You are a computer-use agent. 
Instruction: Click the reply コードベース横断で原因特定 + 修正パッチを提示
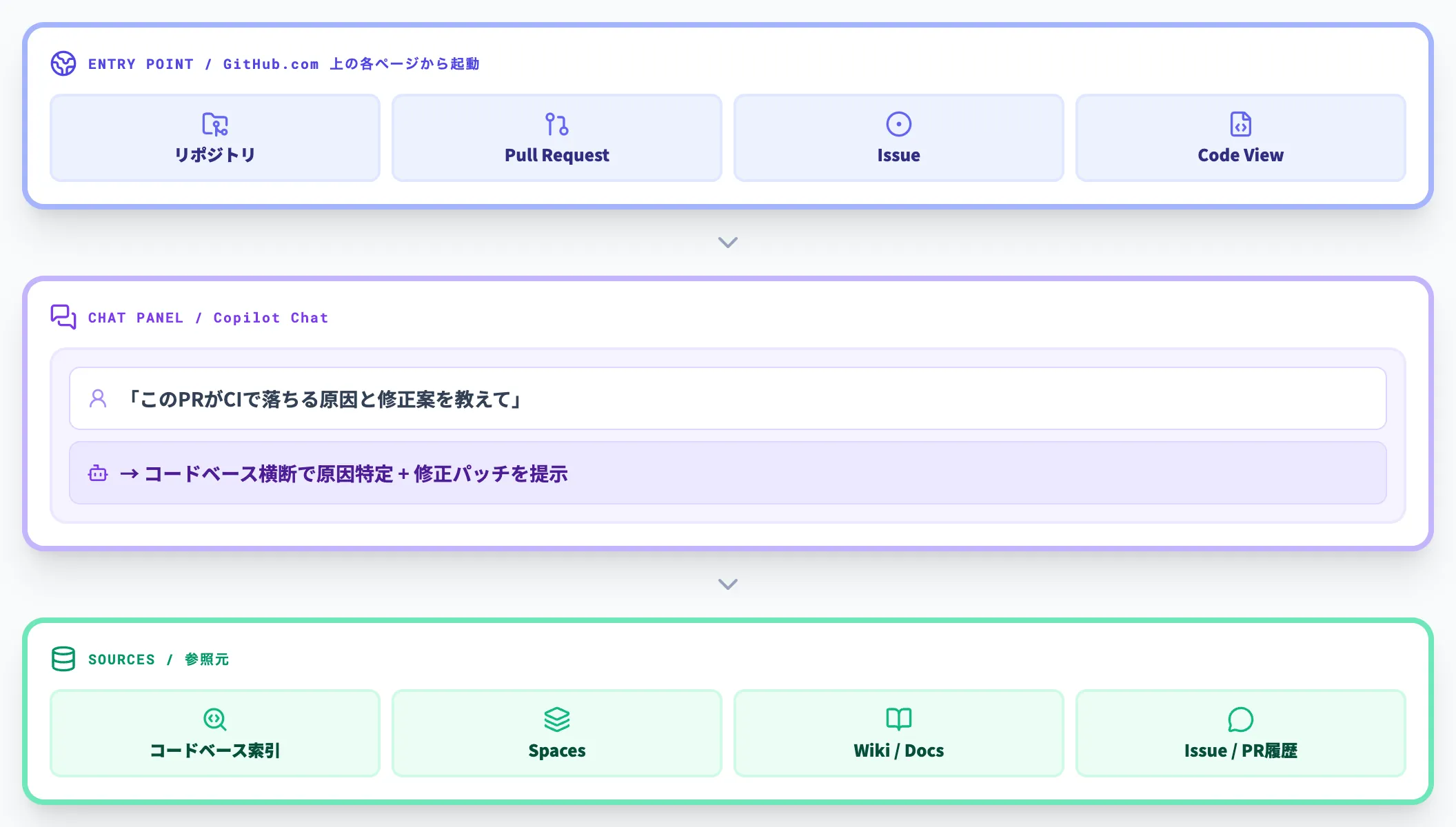coord(728,473)
